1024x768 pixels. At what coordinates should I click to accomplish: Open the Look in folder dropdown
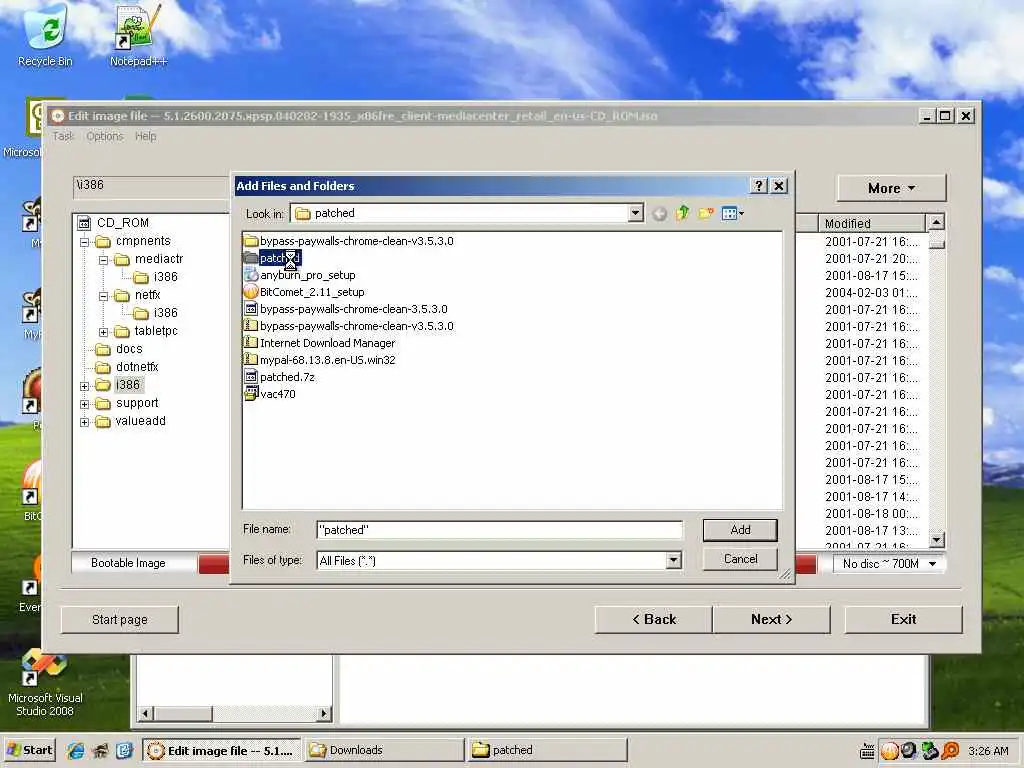click(635, 213)
